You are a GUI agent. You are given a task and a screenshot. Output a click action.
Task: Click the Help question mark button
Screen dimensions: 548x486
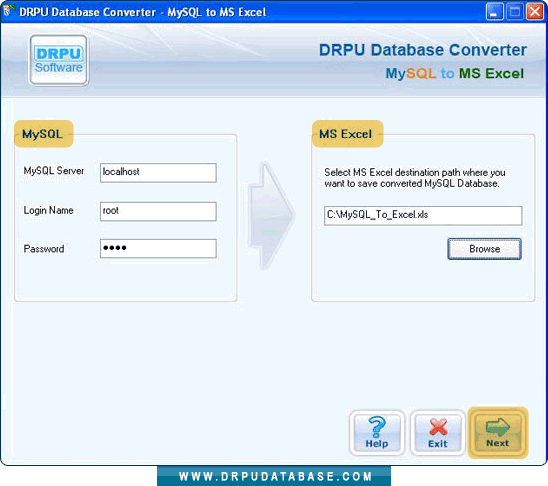377,433
